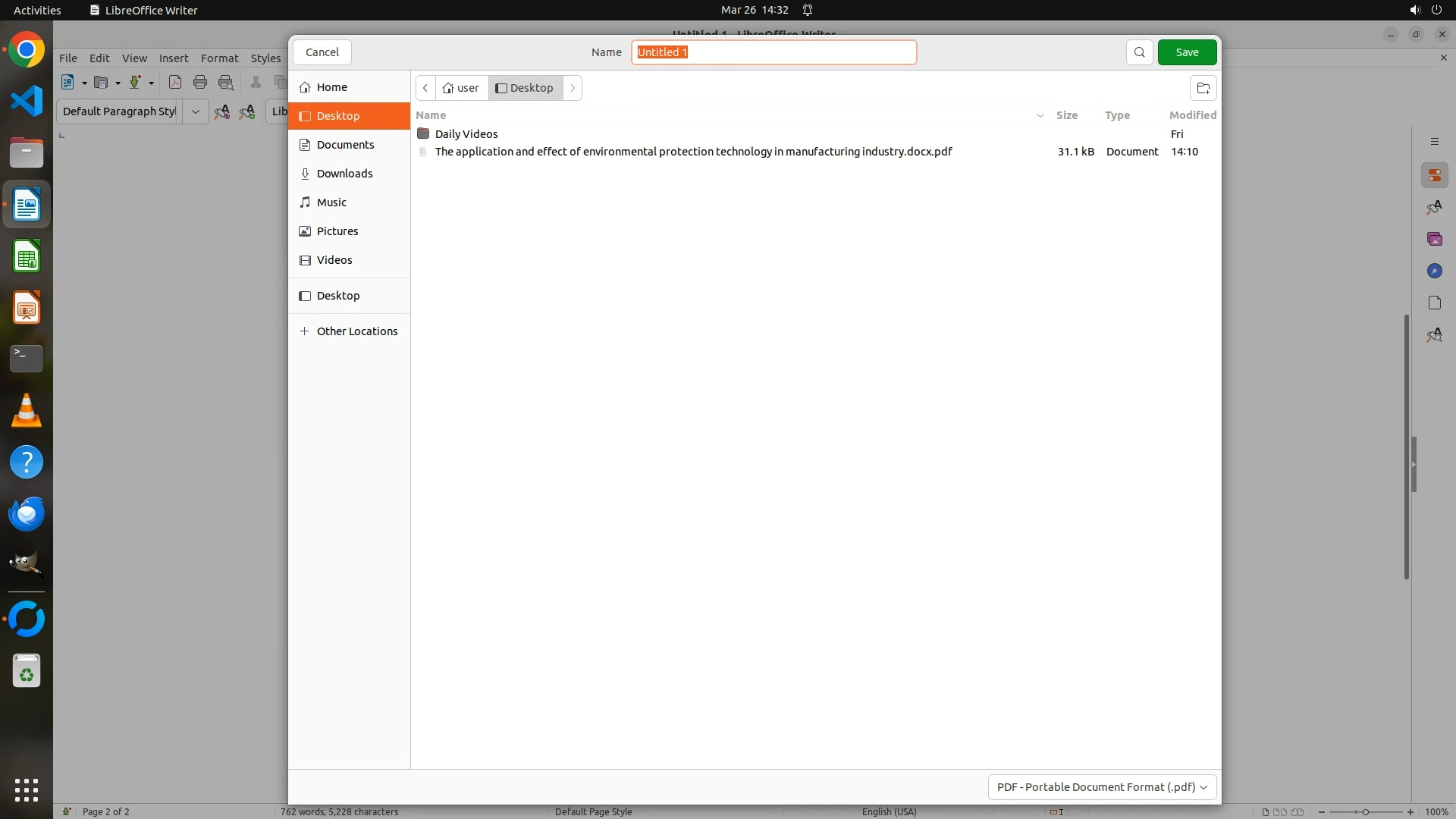Screen dimensions: 1456x819
Task: Click the search icon in the save dialog
Action: [x=1139, y=52]
